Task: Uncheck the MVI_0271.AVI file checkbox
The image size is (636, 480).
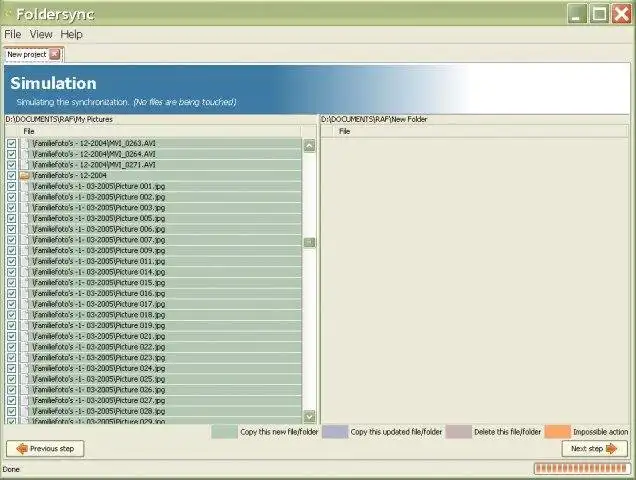Action: (x=11, y=165)
